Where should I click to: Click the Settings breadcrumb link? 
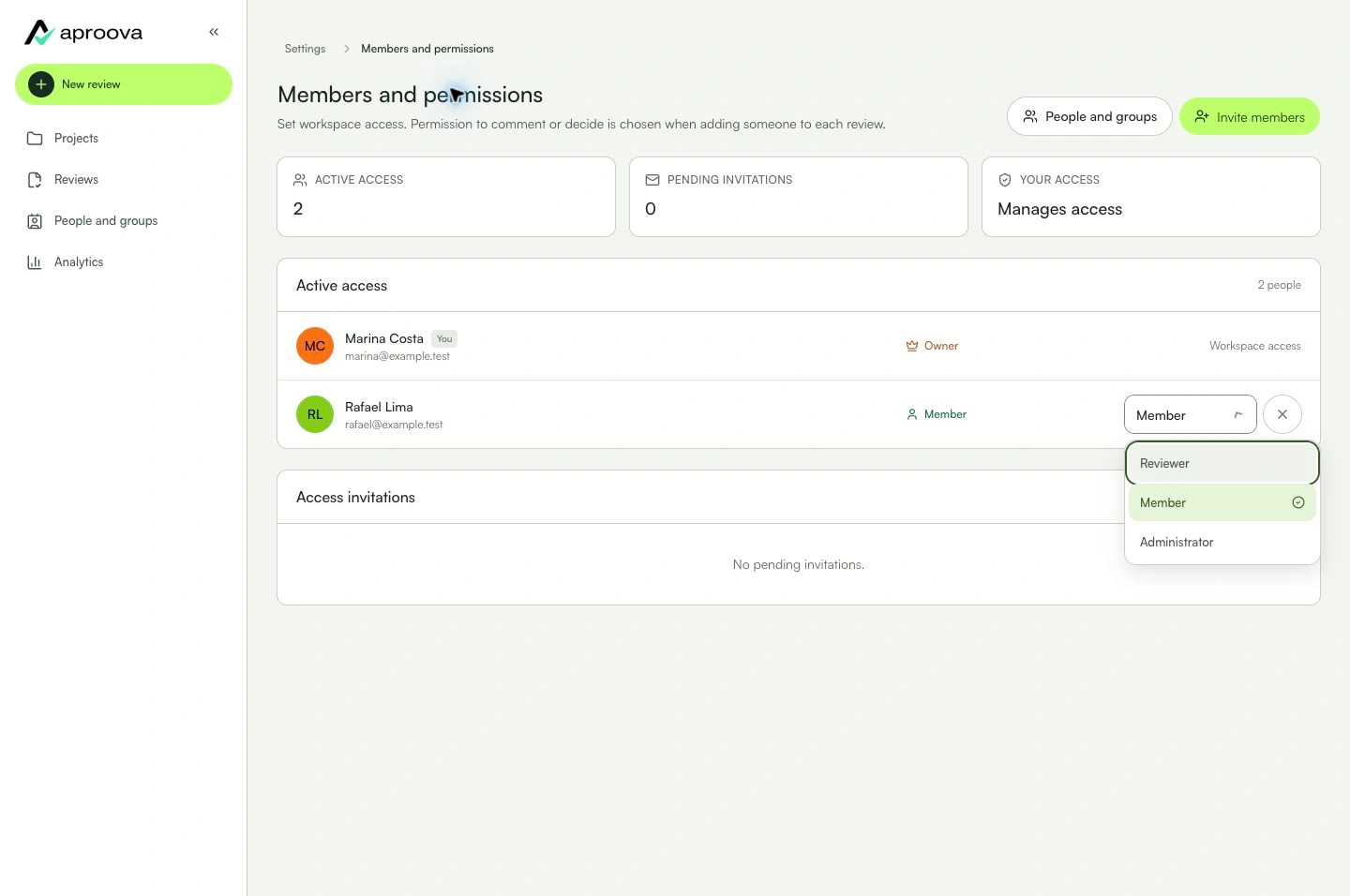tap(306, 49)
